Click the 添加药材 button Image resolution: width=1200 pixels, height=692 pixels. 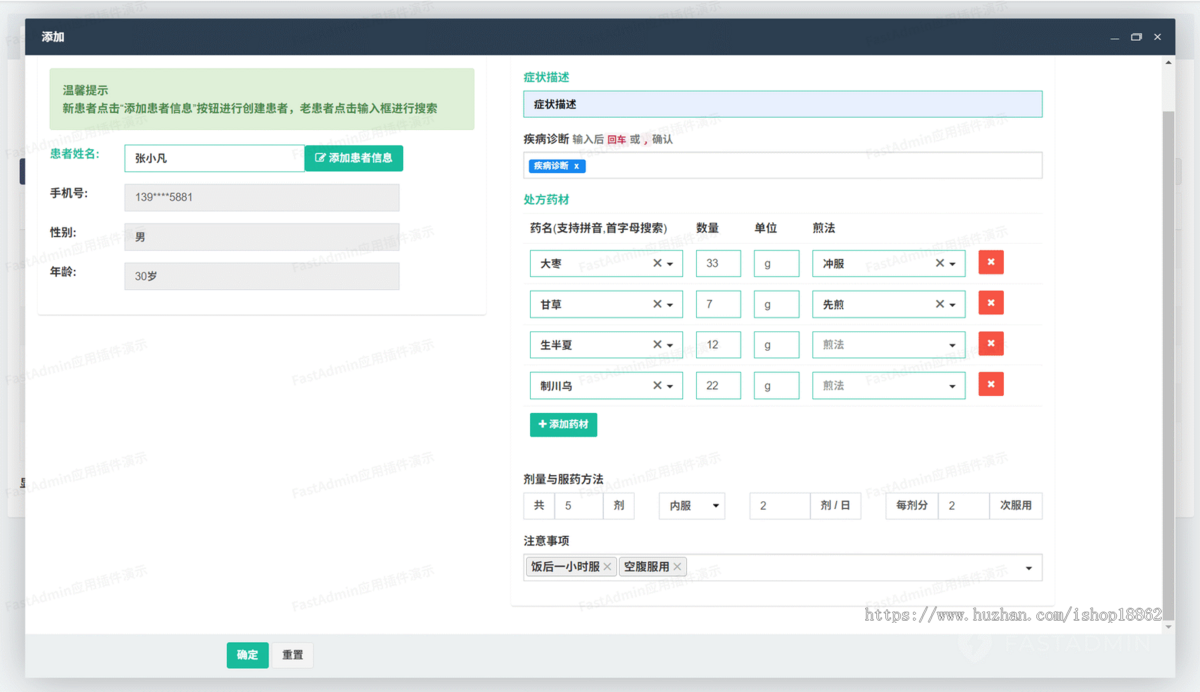563,424
